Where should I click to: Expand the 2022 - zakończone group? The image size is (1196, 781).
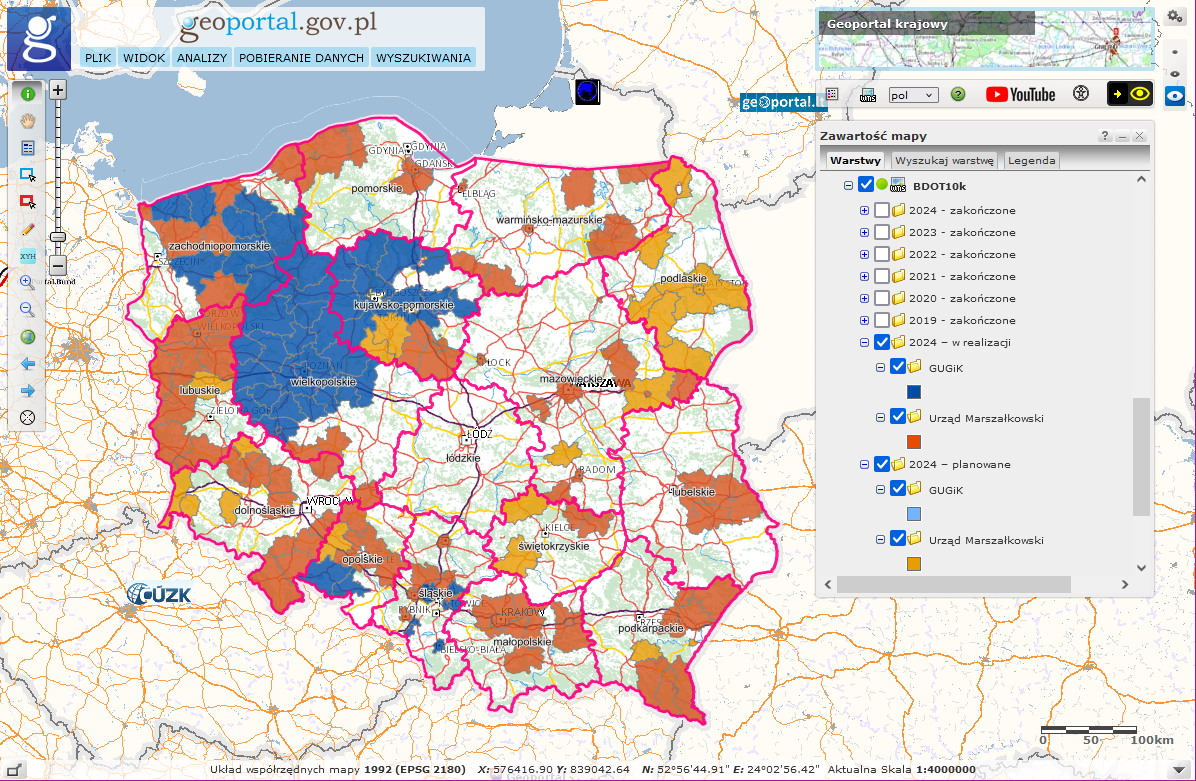864,255
